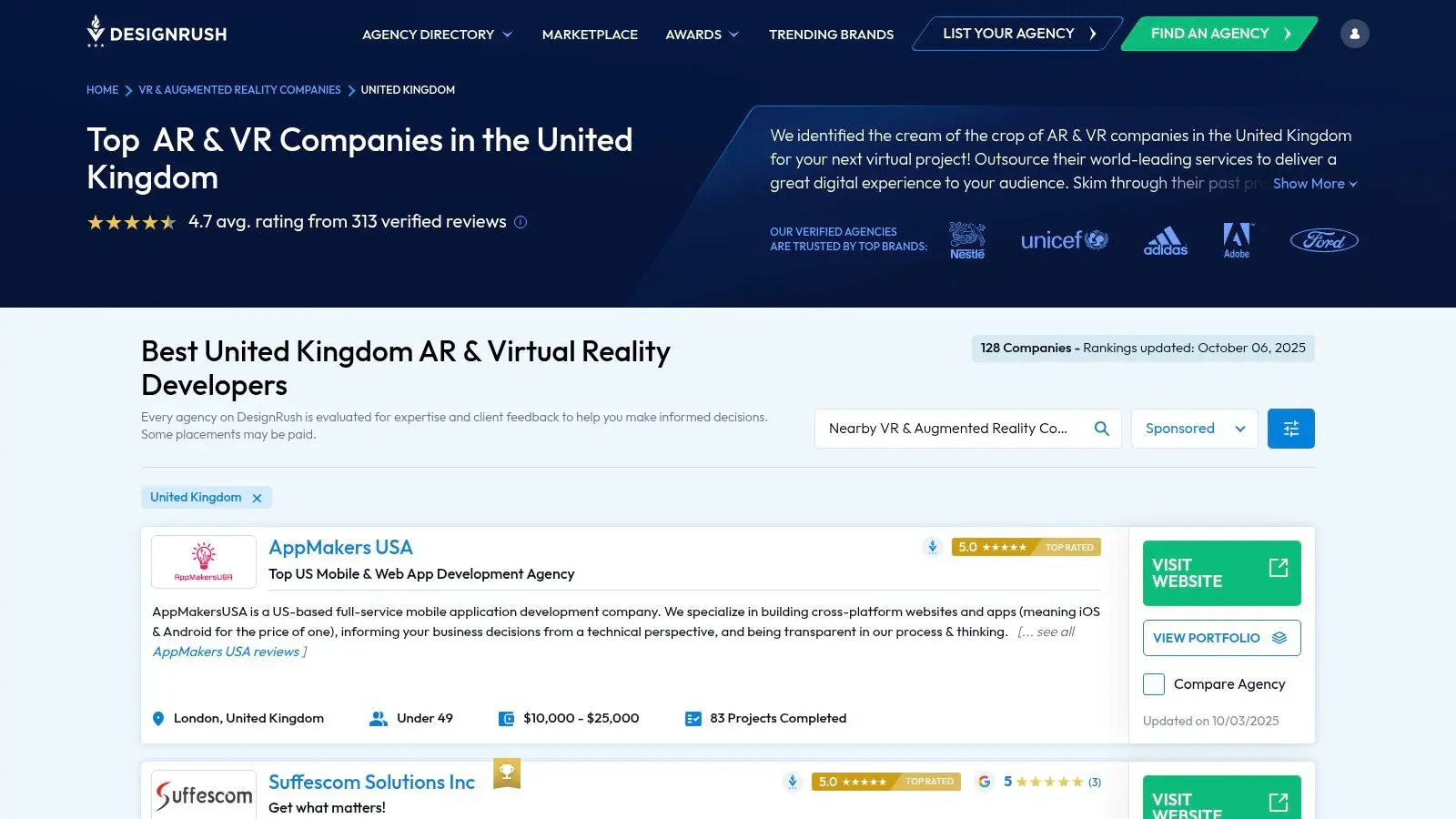1456x819 pixels.
Task: Open AppMakers USA reviews link
Action: [x=225, y=651]
